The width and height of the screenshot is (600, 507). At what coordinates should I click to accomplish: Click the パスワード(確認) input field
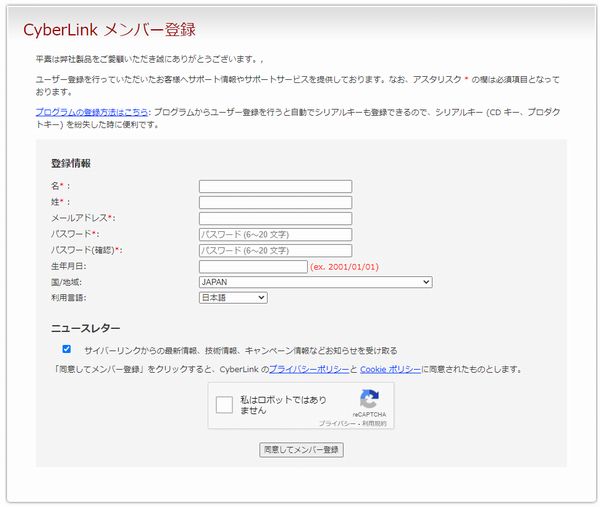point(275,251)
